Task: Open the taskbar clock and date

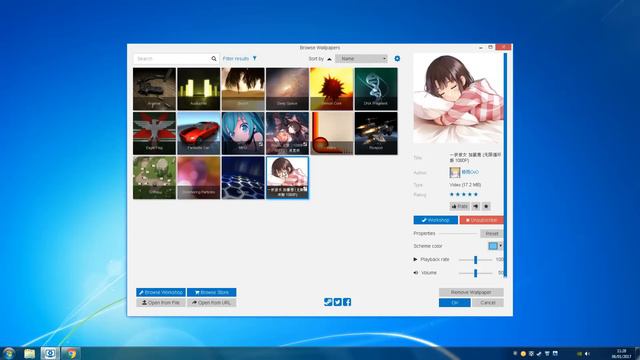Action: [x=622, y=353]
